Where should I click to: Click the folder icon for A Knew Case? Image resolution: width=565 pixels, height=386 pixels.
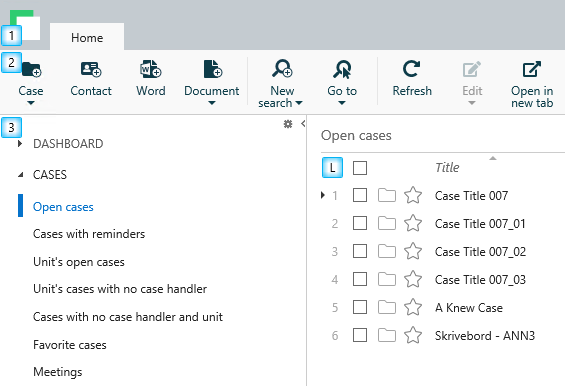(x=387, y=307)
